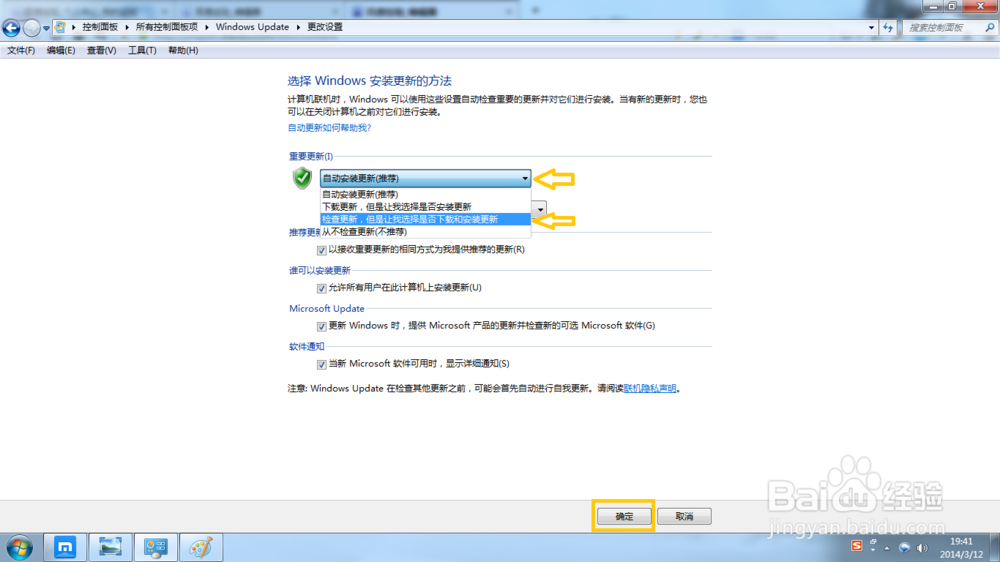1000x562 pixels.
Task: Go back with the blue Back arrow
Action: coord(11,27)
